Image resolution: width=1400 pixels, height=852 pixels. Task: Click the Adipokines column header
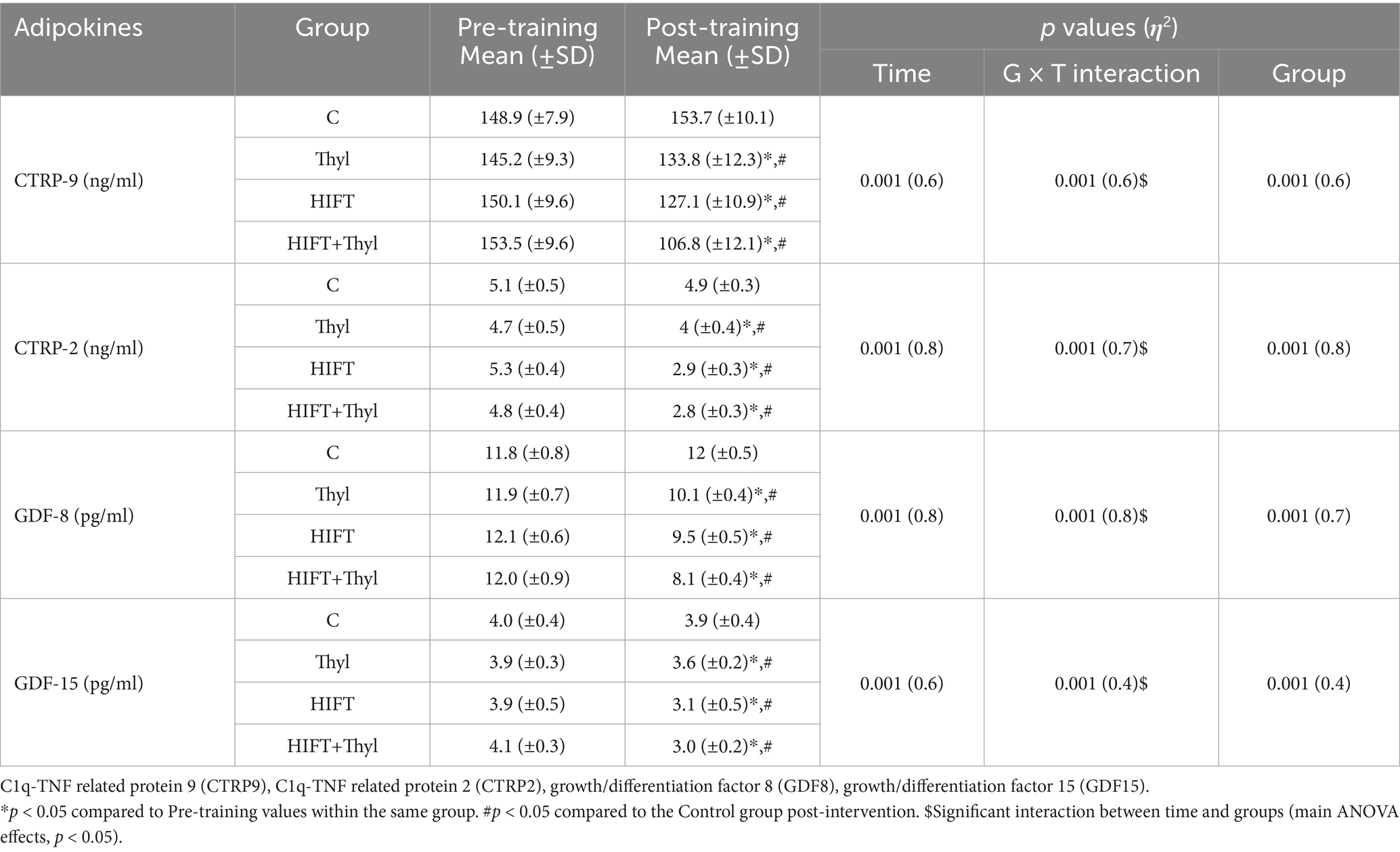(79, 28)
